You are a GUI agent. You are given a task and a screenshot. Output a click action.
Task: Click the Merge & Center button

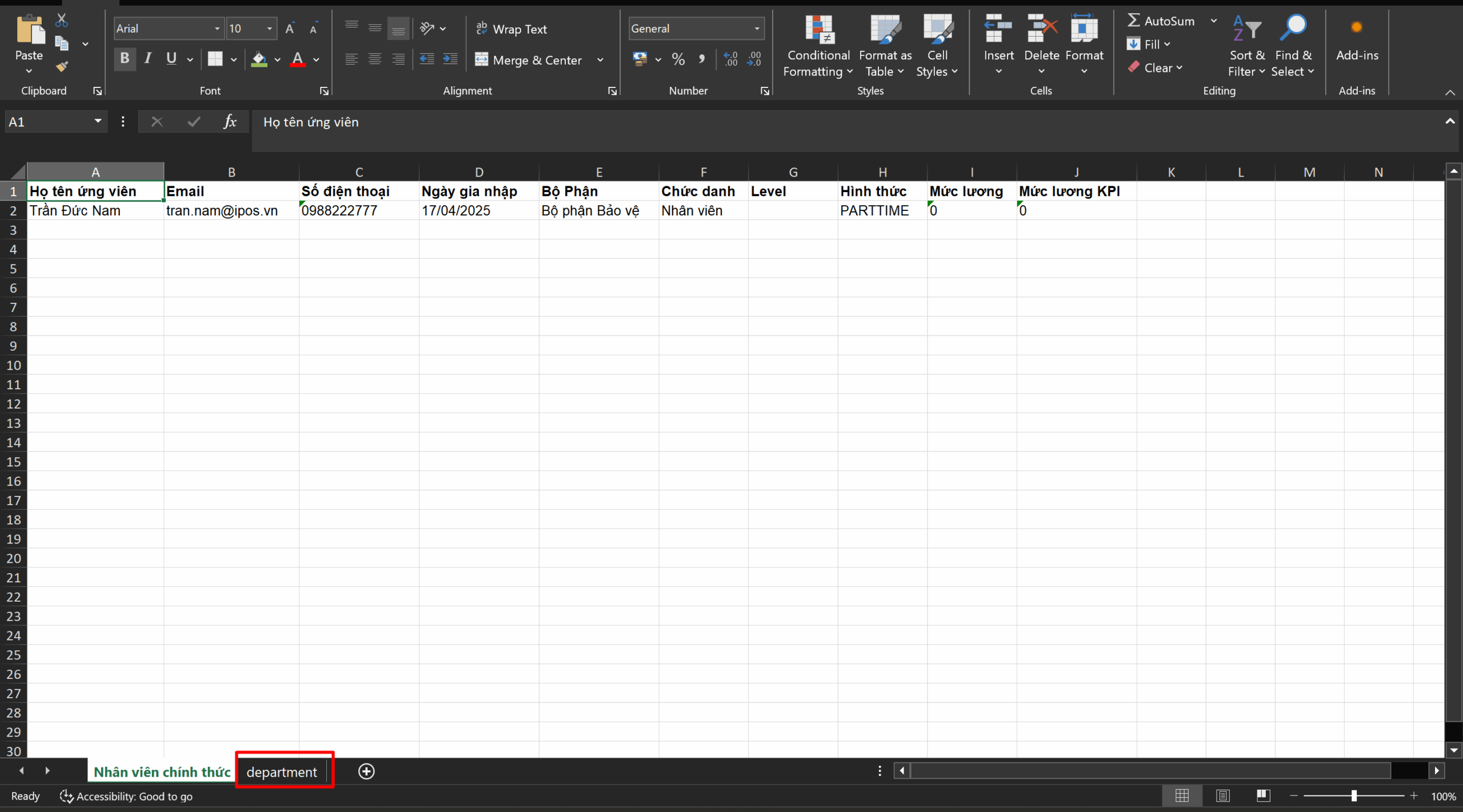click(529, 60)
